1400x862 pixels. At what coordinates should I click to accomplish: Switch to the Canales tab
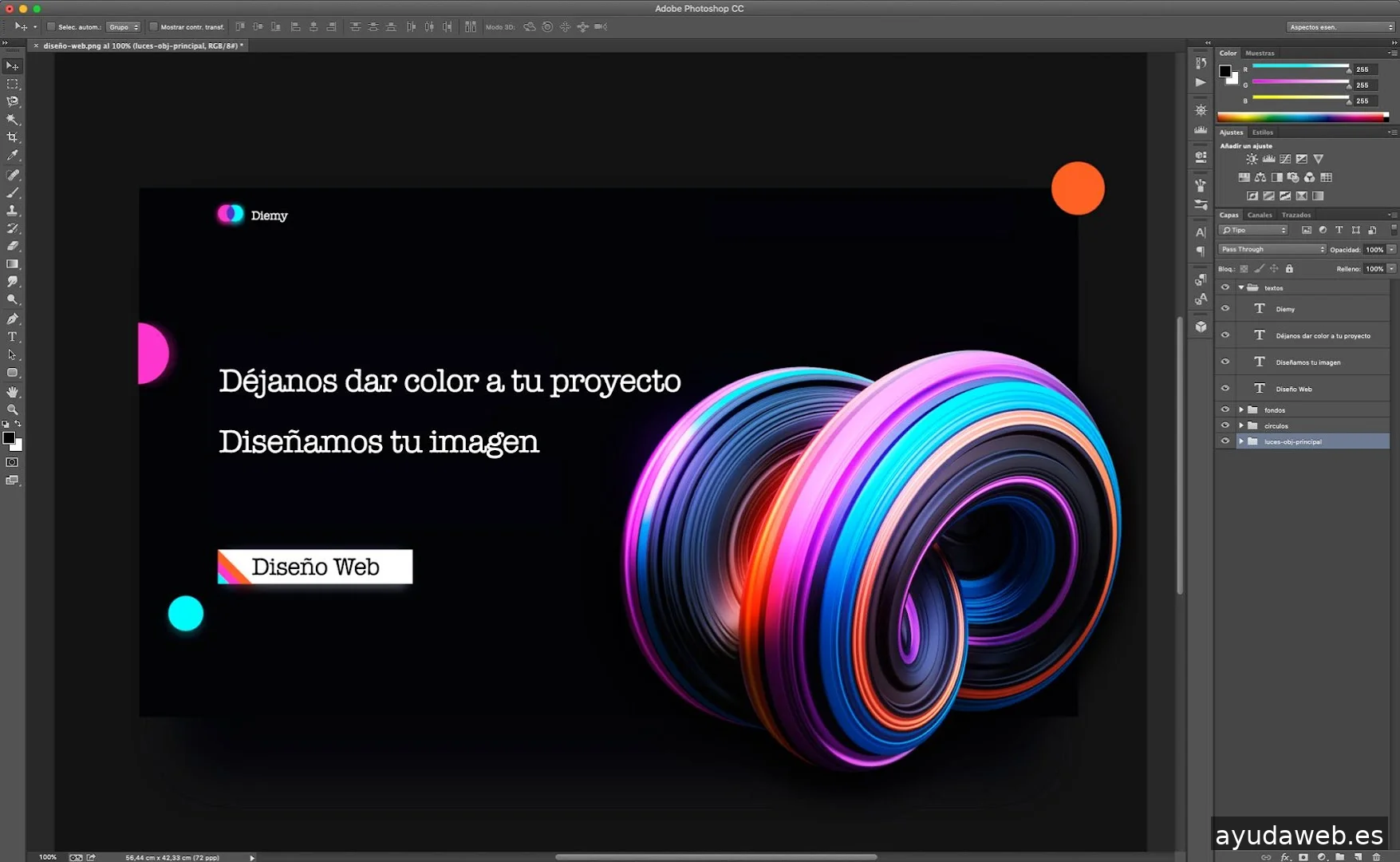[1260, 215]
